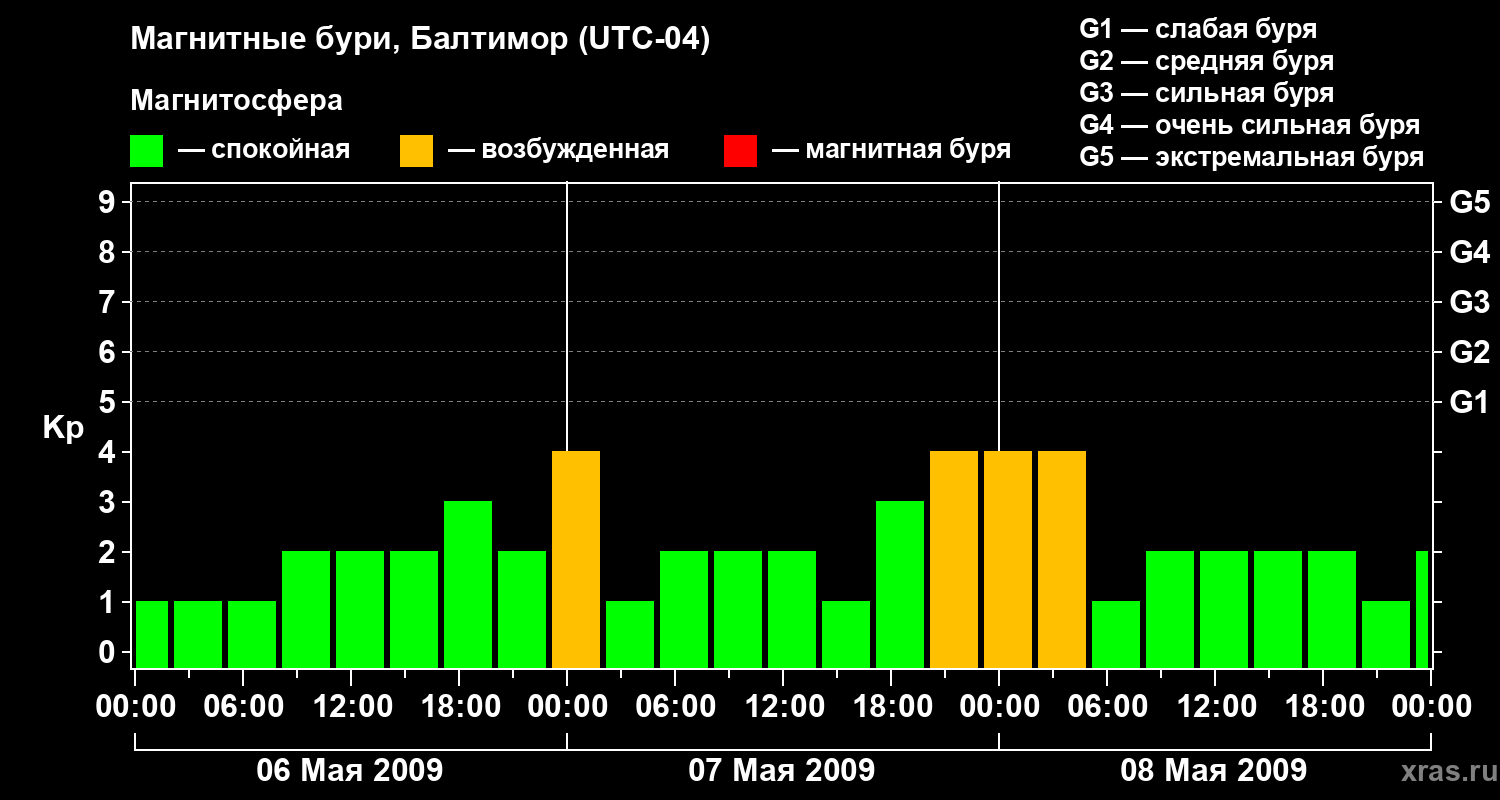Click the 'G2 — средняя буря' description

click(1206, 61)
